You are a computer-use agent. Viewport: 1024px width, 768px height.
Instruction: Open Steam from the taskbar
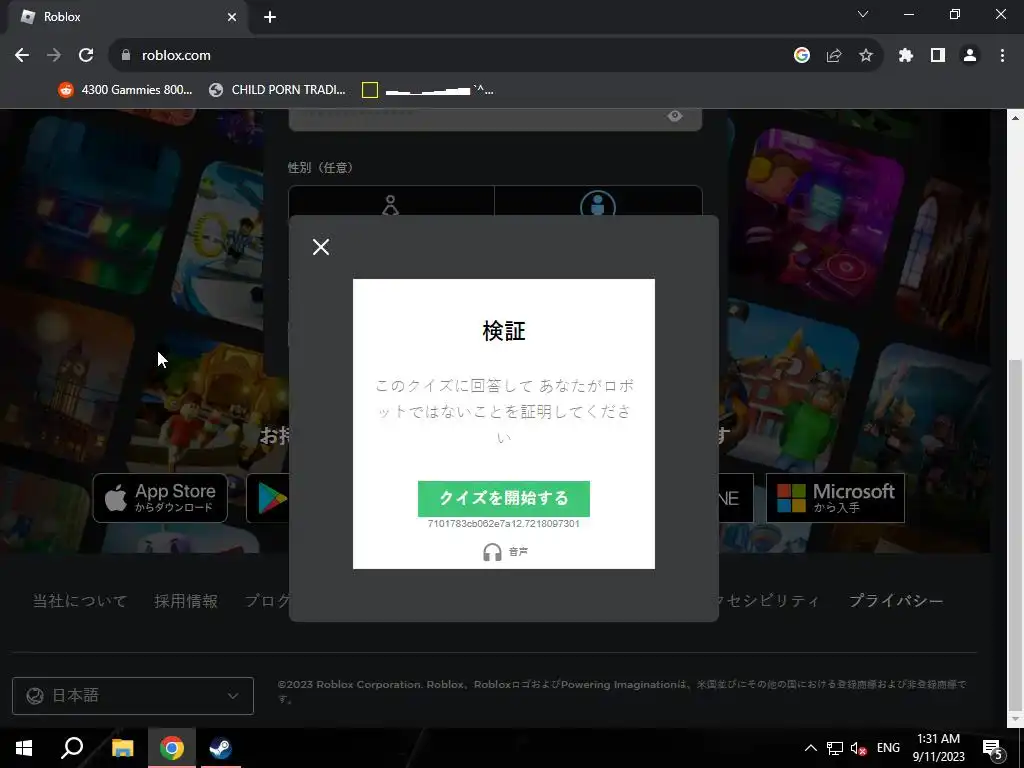tap(221, 748)
